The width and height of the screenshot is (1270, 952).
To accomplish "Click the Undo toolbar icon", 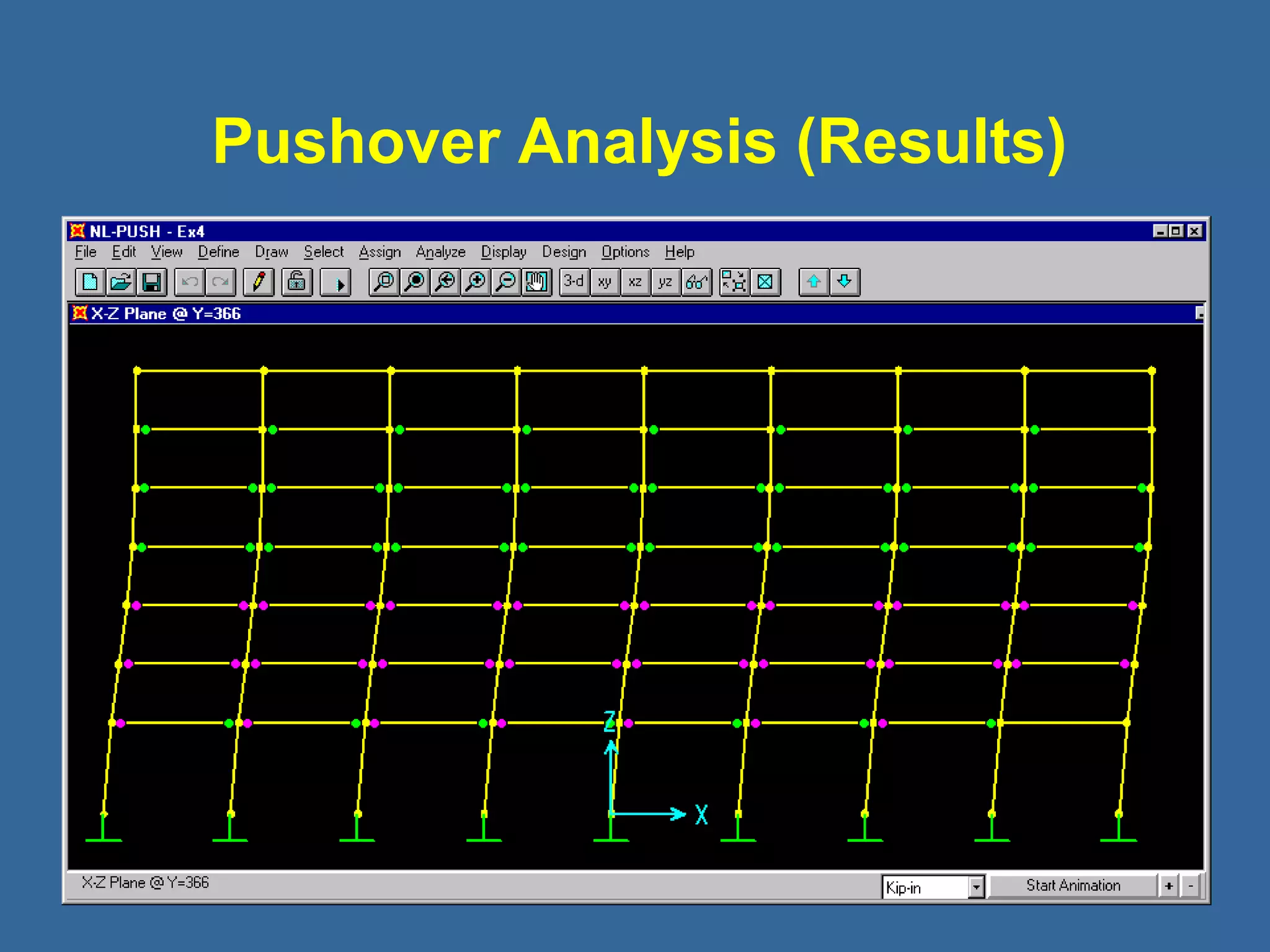I will tap(189, 282).
